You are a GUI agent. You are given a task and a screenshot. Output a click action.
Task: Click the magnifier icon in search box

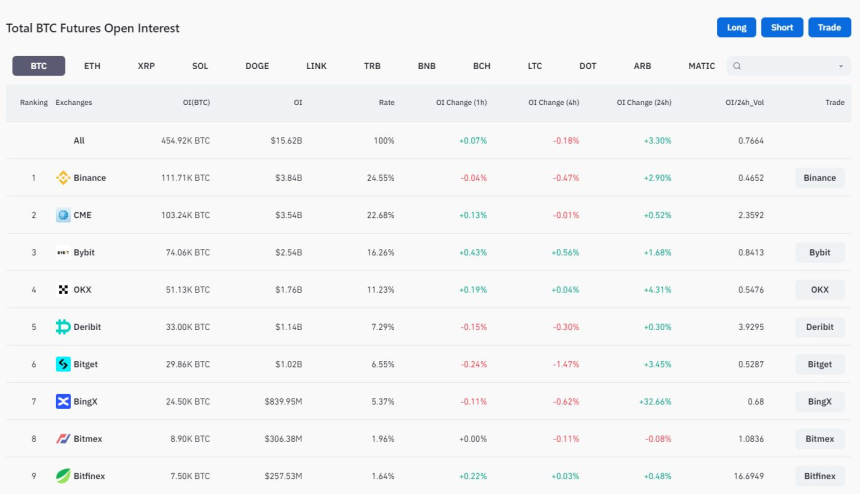point(737,66)
